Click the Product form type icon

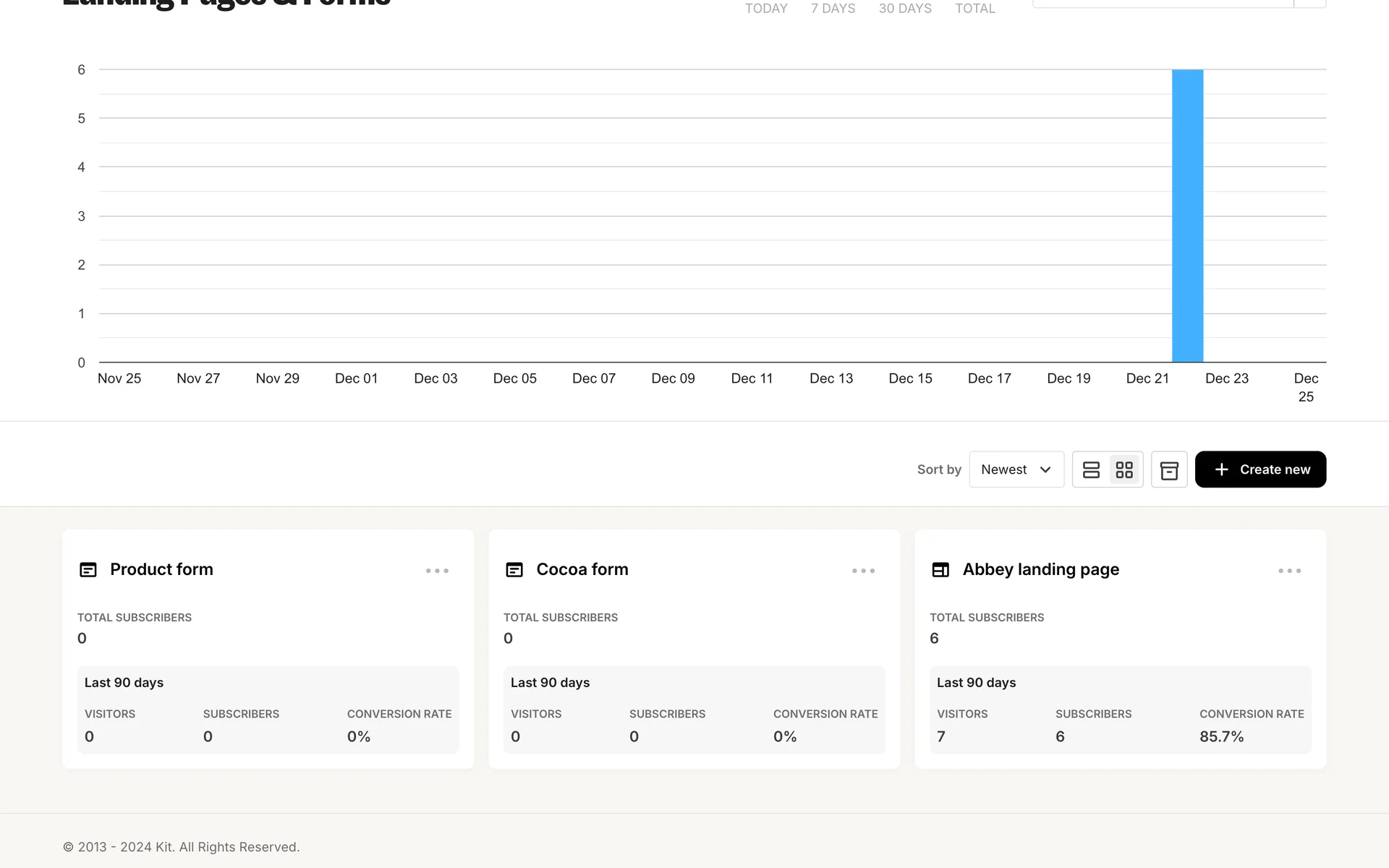pos(88,570)
